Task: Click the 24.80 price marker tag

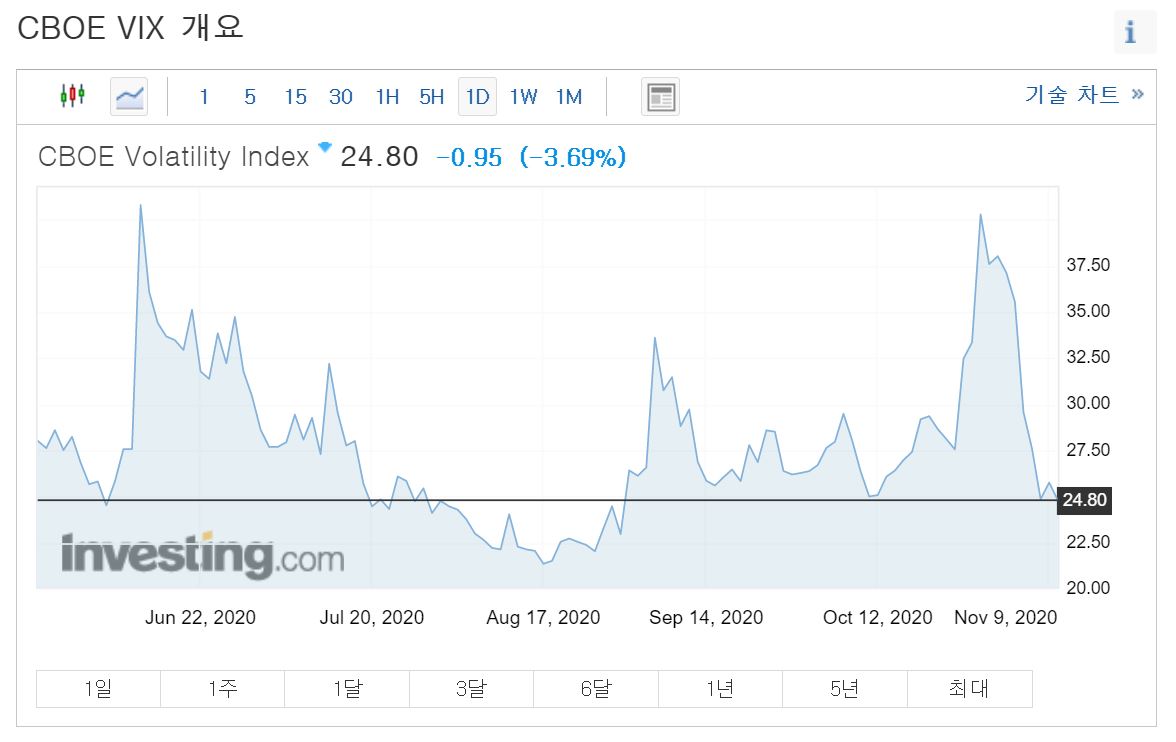Action: (1084, 500)
